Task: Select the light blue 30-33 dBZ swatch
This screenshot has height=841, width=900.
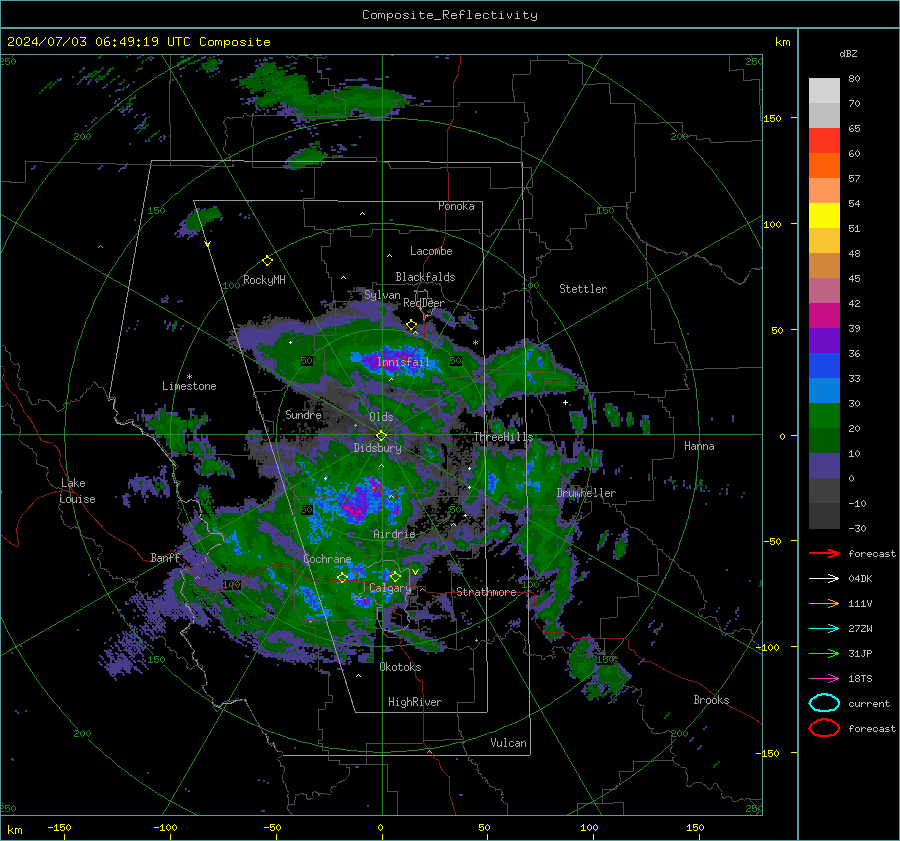Action: pos(824,391)
